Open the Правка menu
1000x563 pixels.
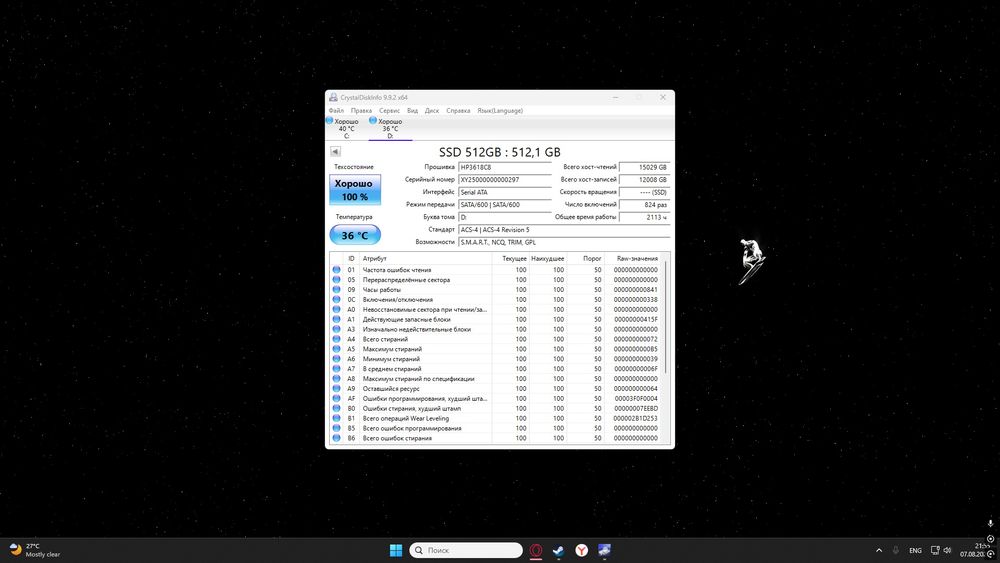tap(361, 111)
